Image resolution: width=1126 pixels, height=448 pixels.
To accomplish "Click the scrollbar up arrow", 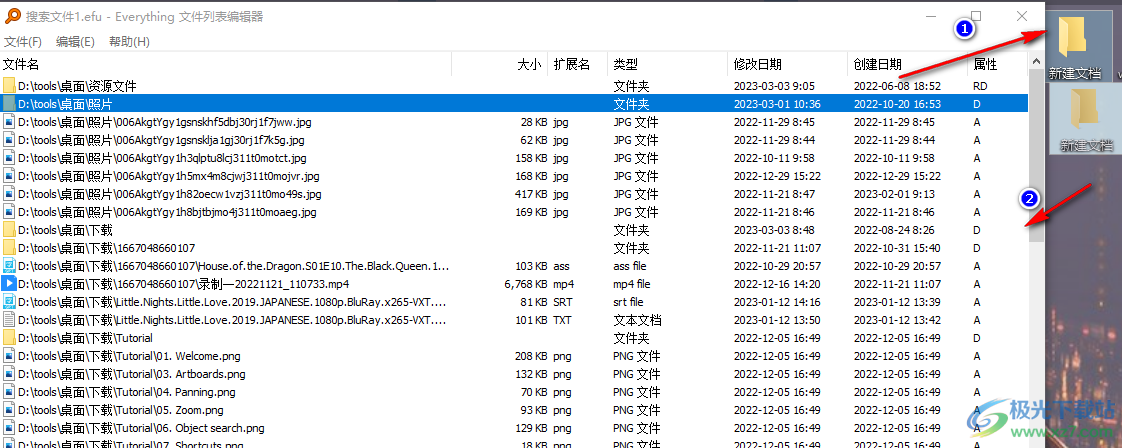I will click(1036, 61).
